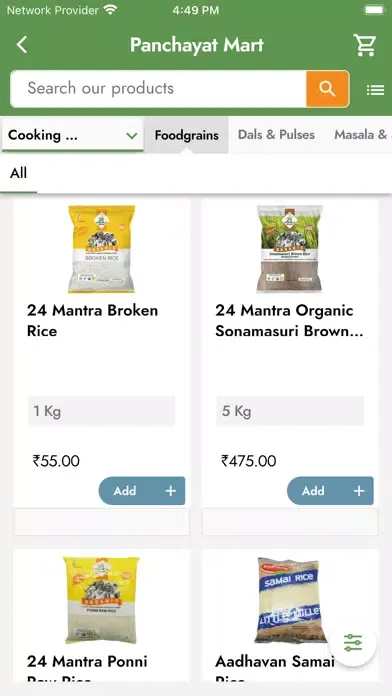
Task: Go back using the left arrow icon
Action: click(x=22, y=45)
